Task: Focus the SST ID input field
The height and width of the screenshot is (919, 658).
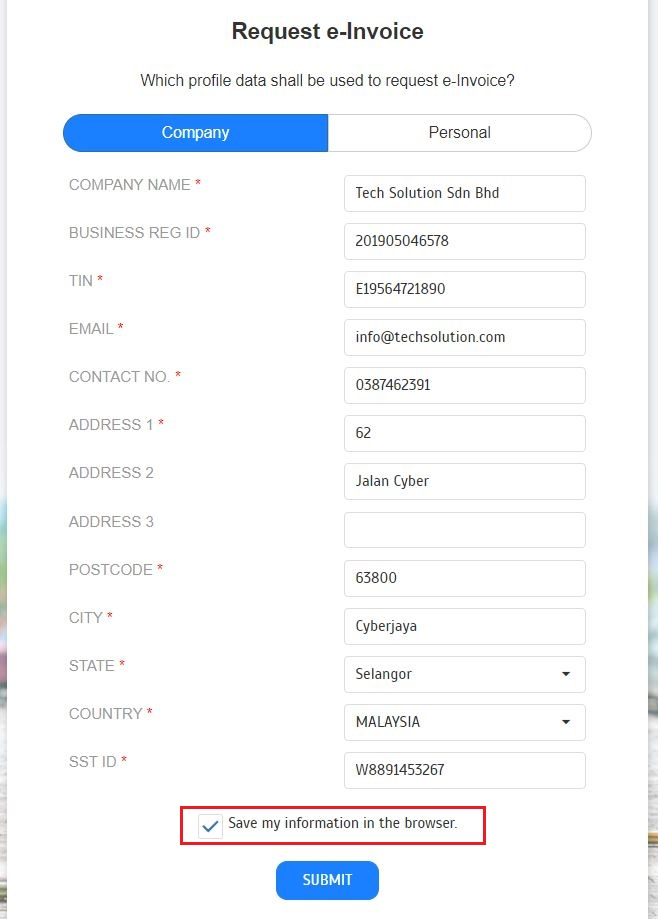Action: pos(464,770)
